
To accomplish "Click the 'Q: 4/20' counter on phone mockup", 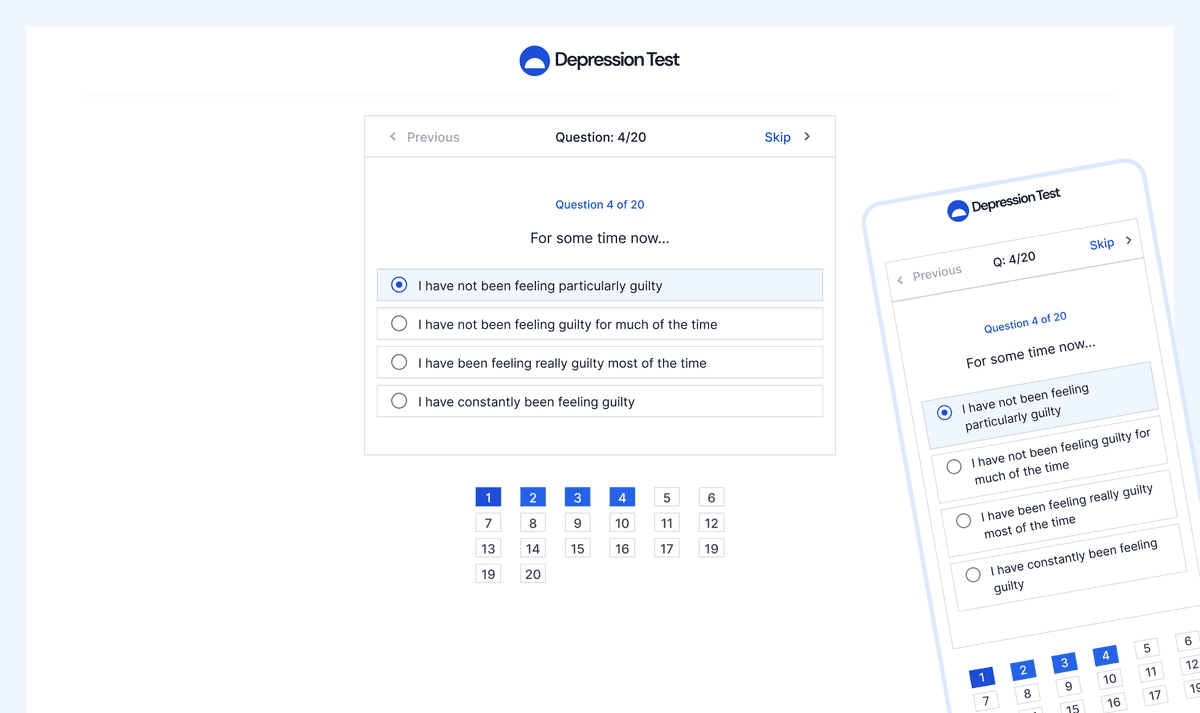I will tap(1014, 259).
